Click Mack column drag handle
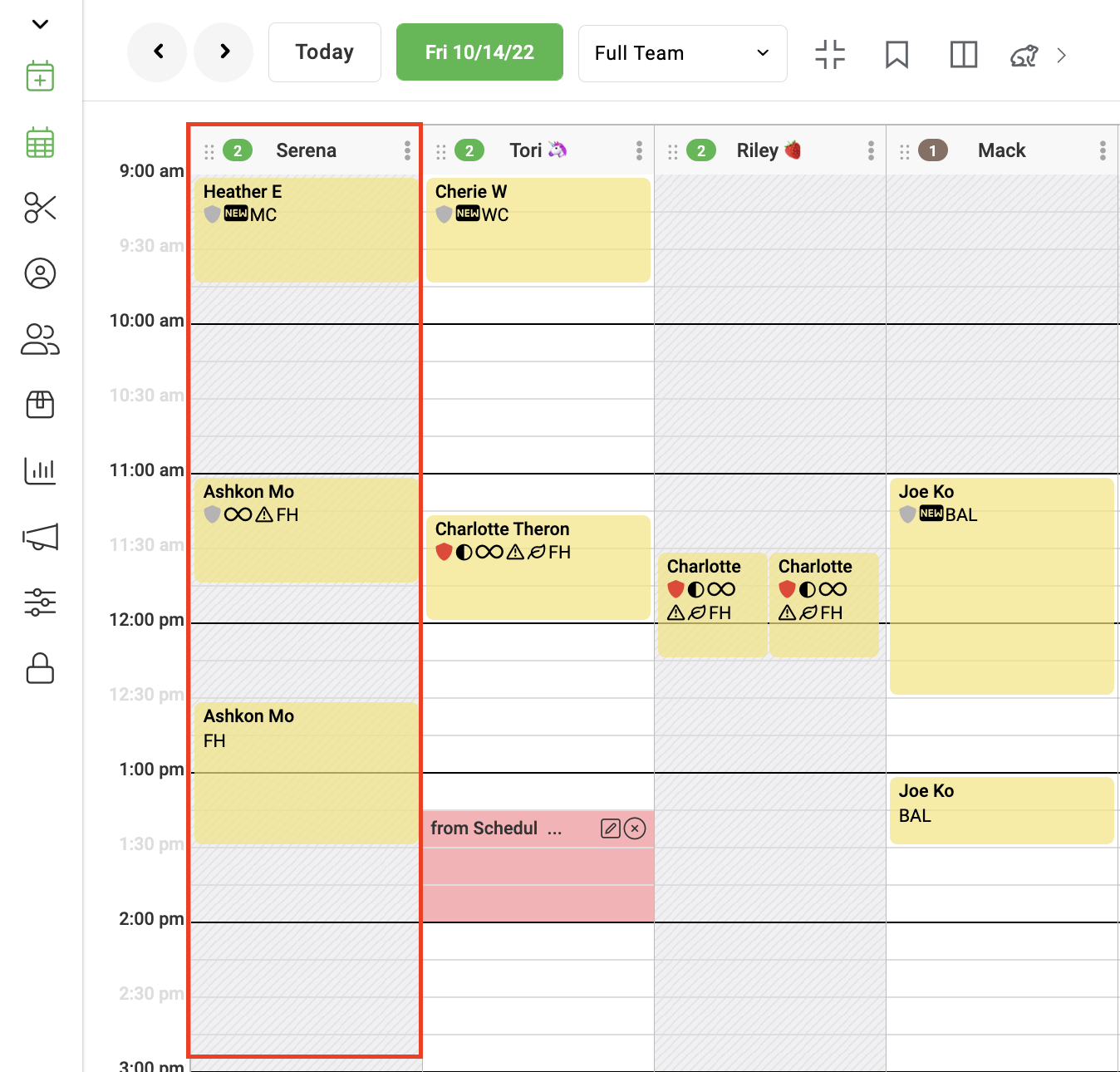This screenshot has height=1072, width=1120. click(x=905, y=151)
